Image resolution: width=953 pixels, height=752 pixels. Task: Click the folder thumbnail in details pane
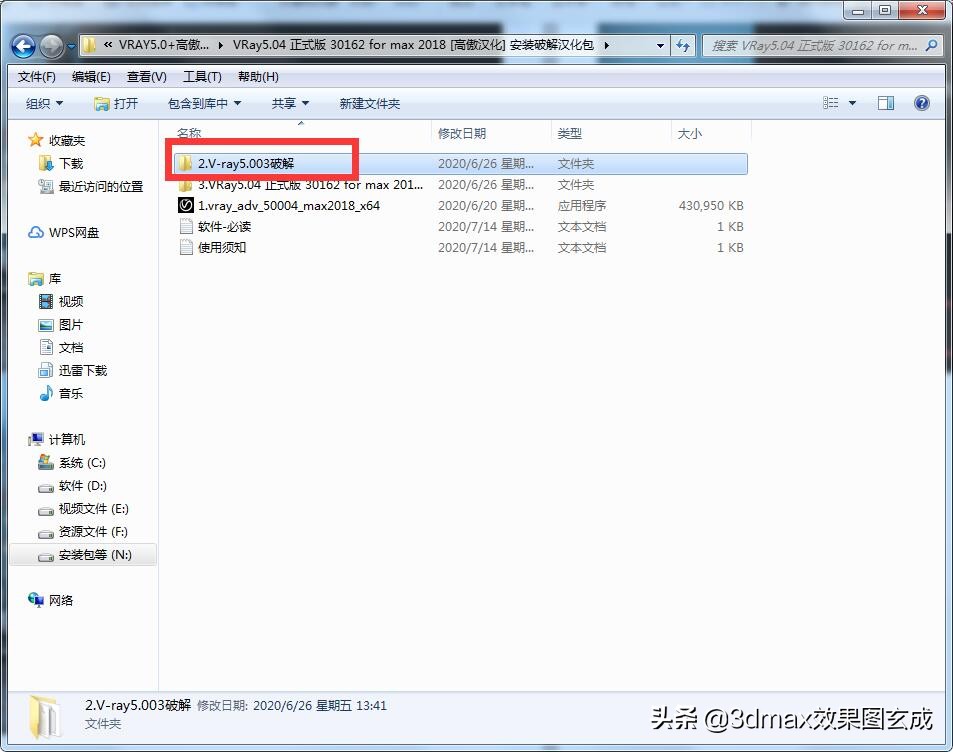click(44, 717)
